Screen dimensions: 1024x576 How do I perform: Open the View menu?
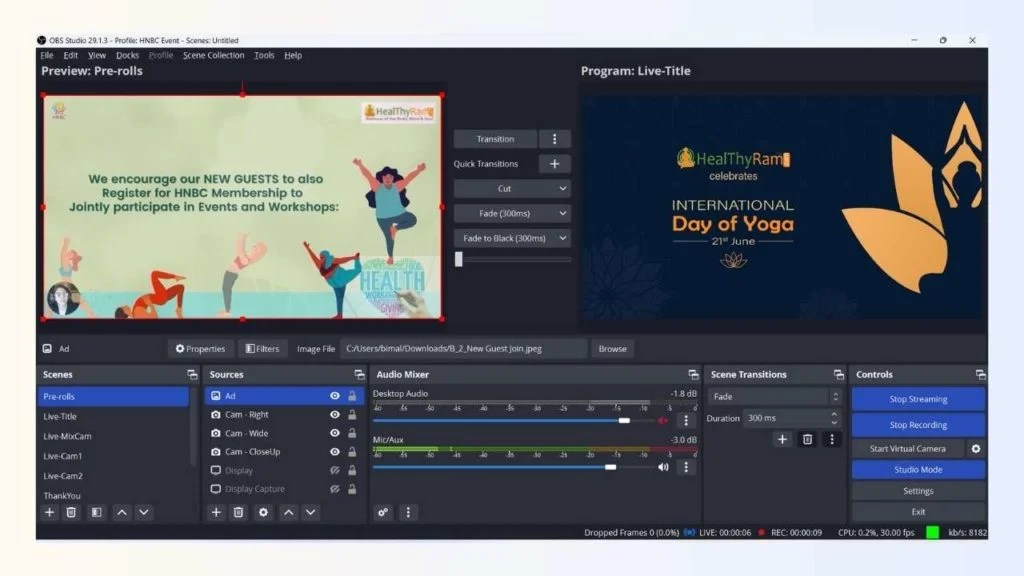coord(97,56)
